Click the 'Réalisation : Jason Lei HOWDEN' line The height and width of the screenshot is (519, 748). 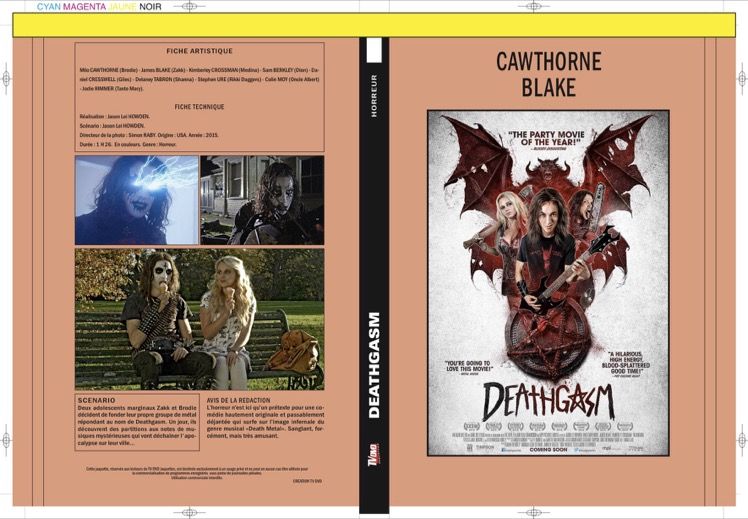(115, 116)
